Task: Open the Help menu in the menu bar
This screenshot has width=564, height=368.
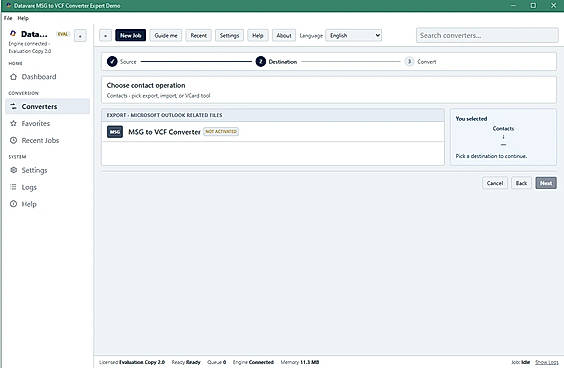Action: (23, 18)
